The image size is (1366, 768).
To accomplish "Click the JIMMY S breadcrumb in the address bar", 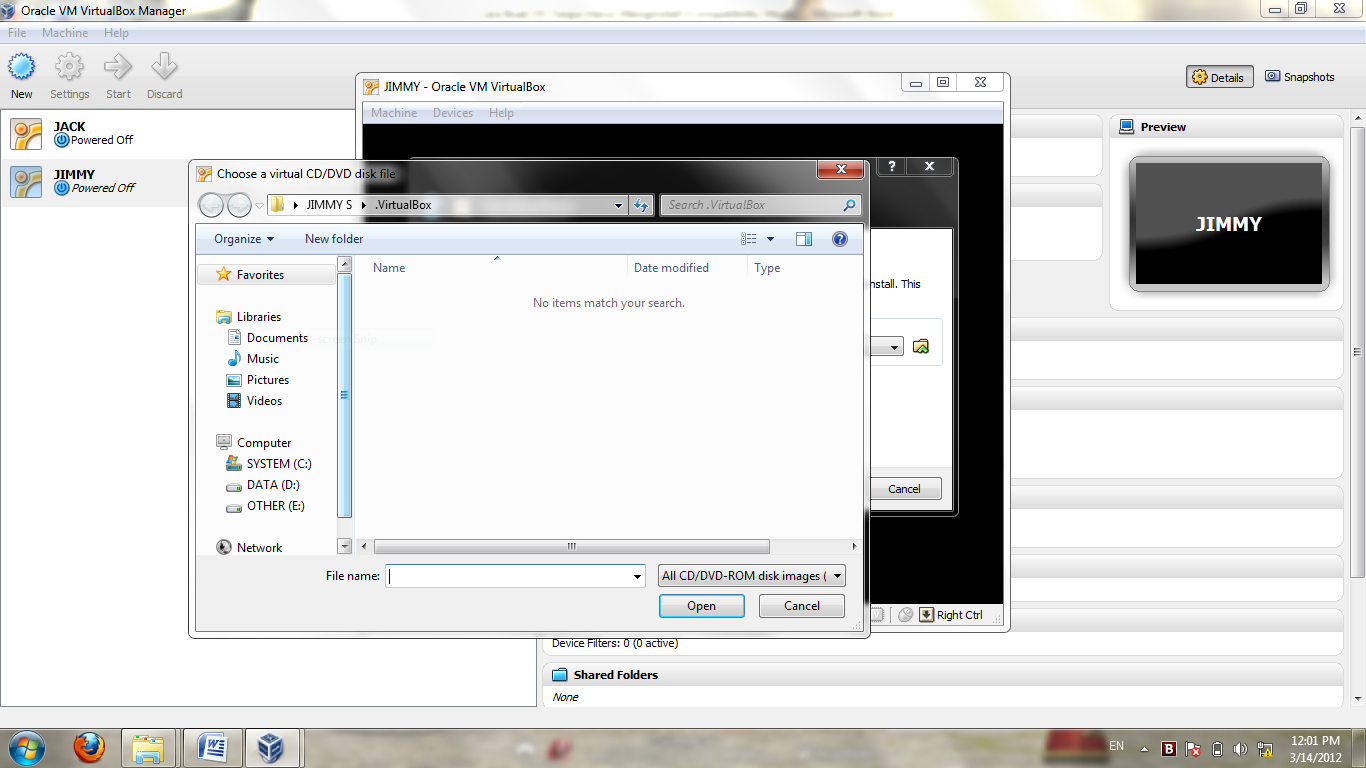I will tap(329, 205).
